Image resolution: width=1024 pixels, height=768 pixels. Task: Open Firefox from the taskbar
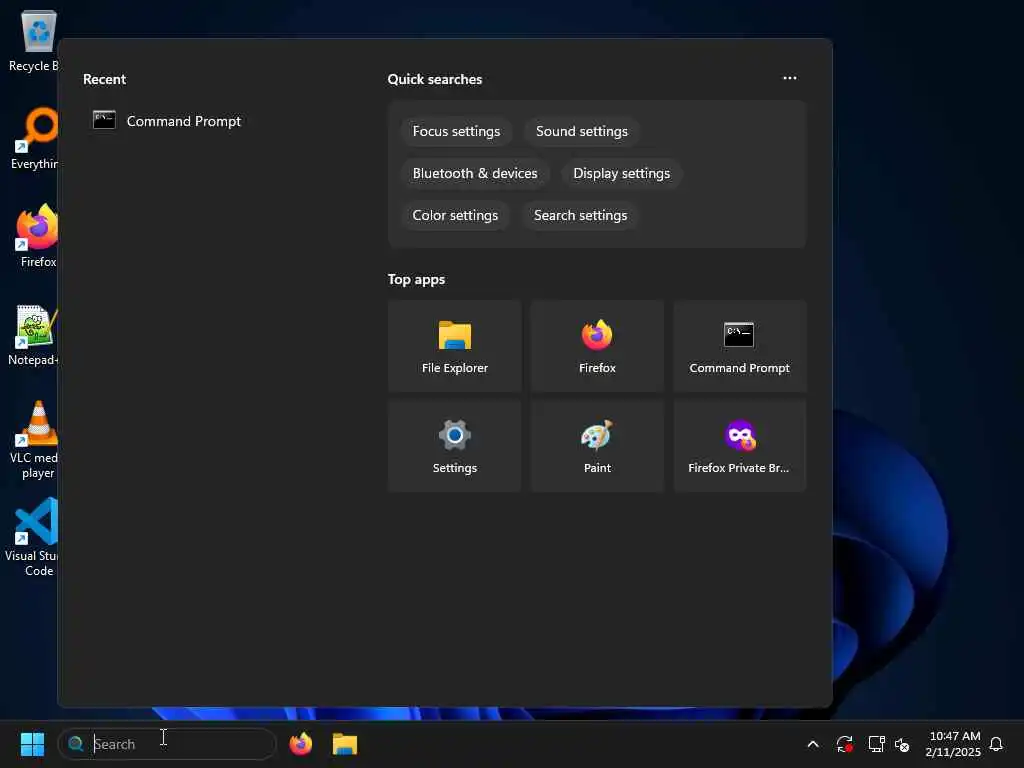coord(301,744)
